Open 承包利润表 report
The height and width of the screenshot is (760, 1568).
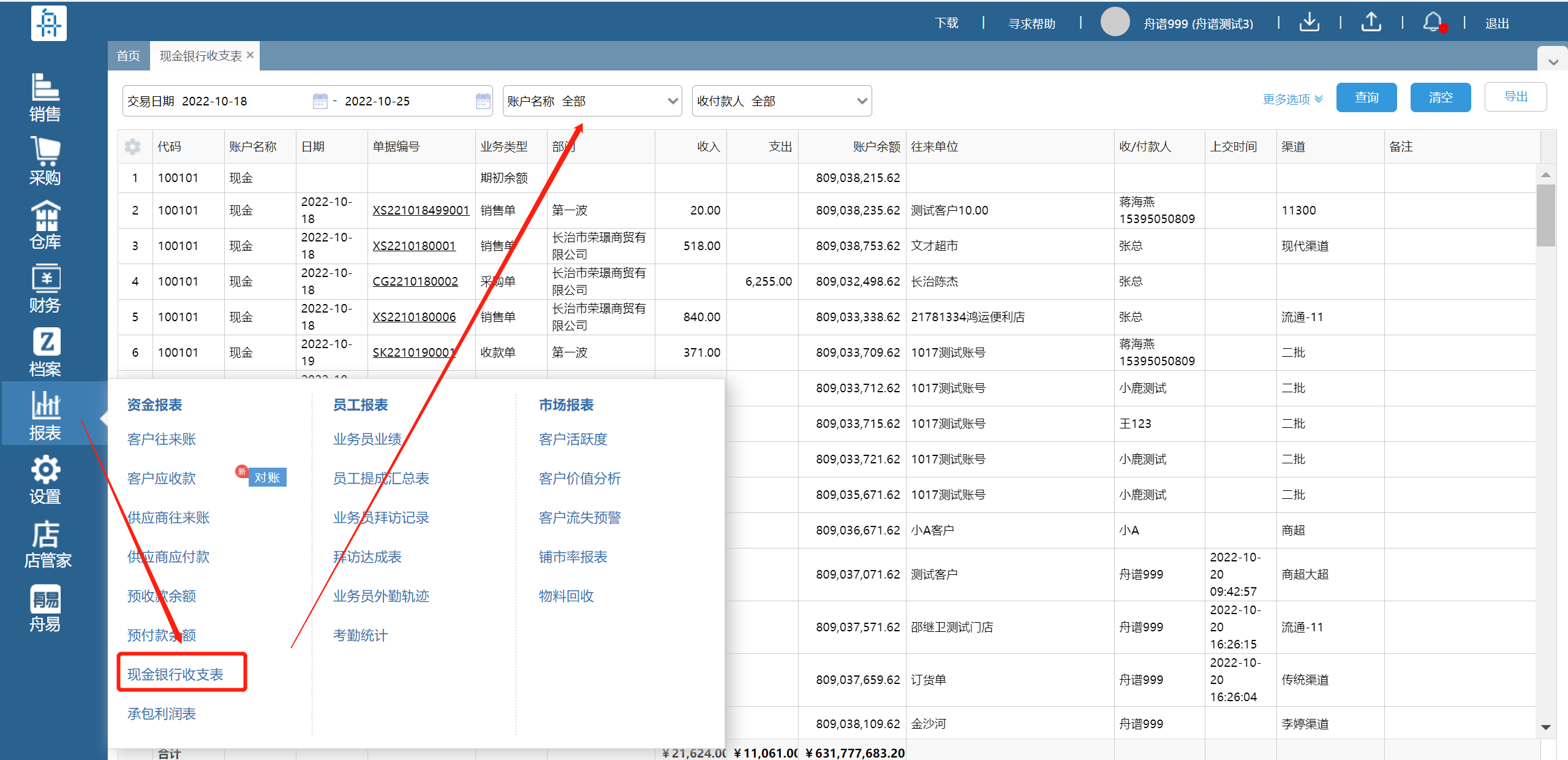point(162,713)
